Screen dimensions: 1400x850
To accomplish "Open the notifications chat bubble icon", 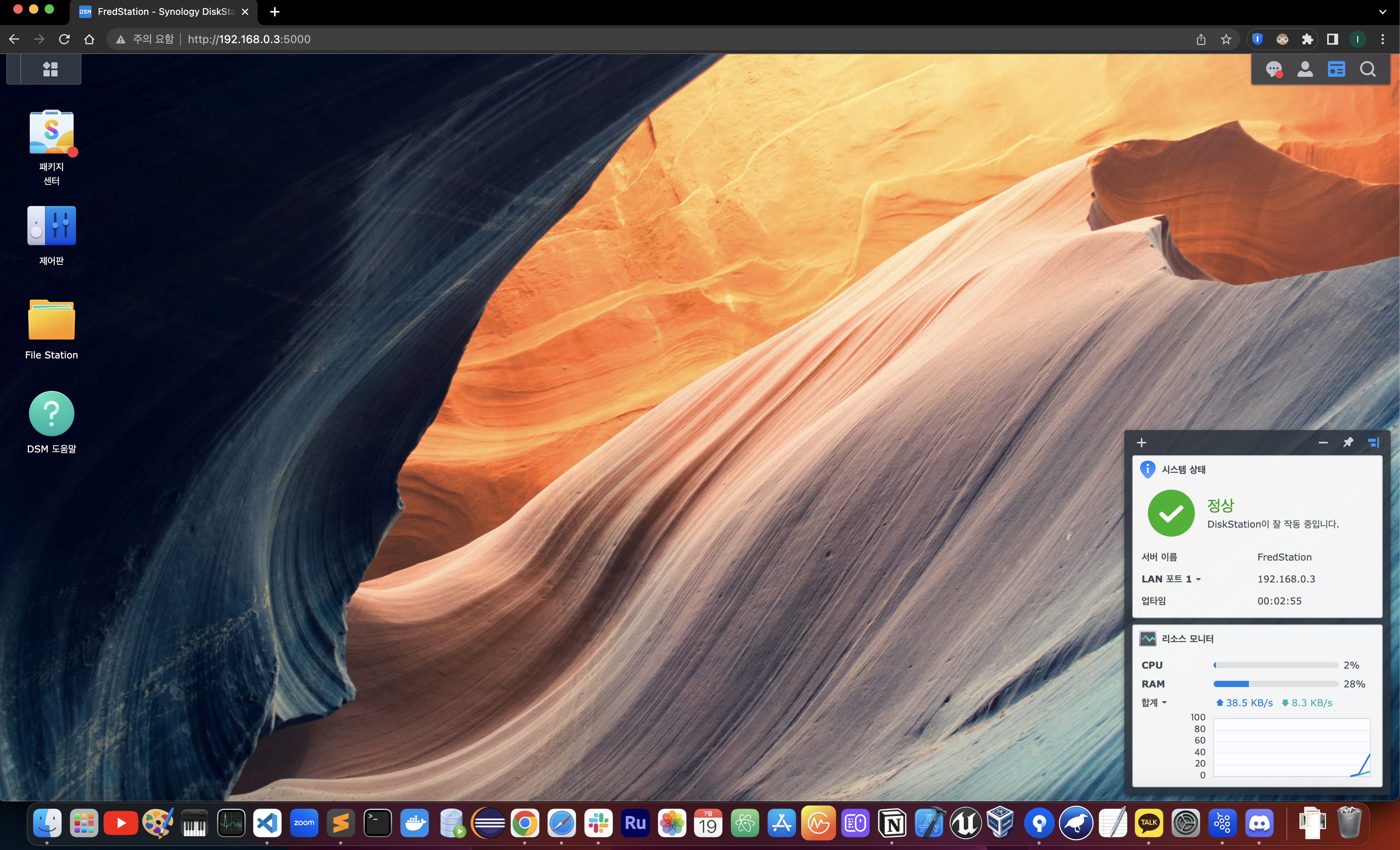I will 1273,69.
